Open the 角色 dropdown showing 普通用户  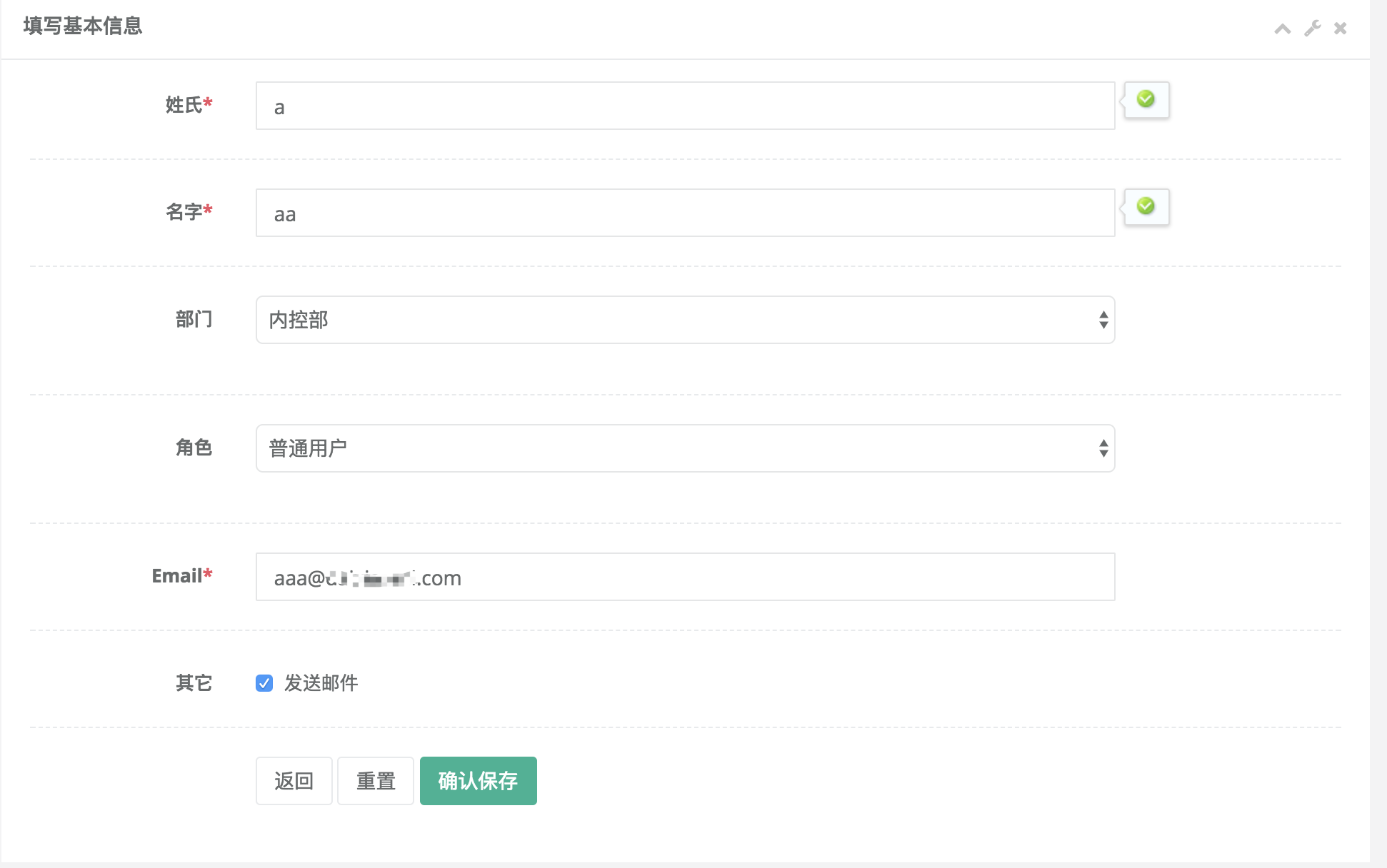[686, 448]
